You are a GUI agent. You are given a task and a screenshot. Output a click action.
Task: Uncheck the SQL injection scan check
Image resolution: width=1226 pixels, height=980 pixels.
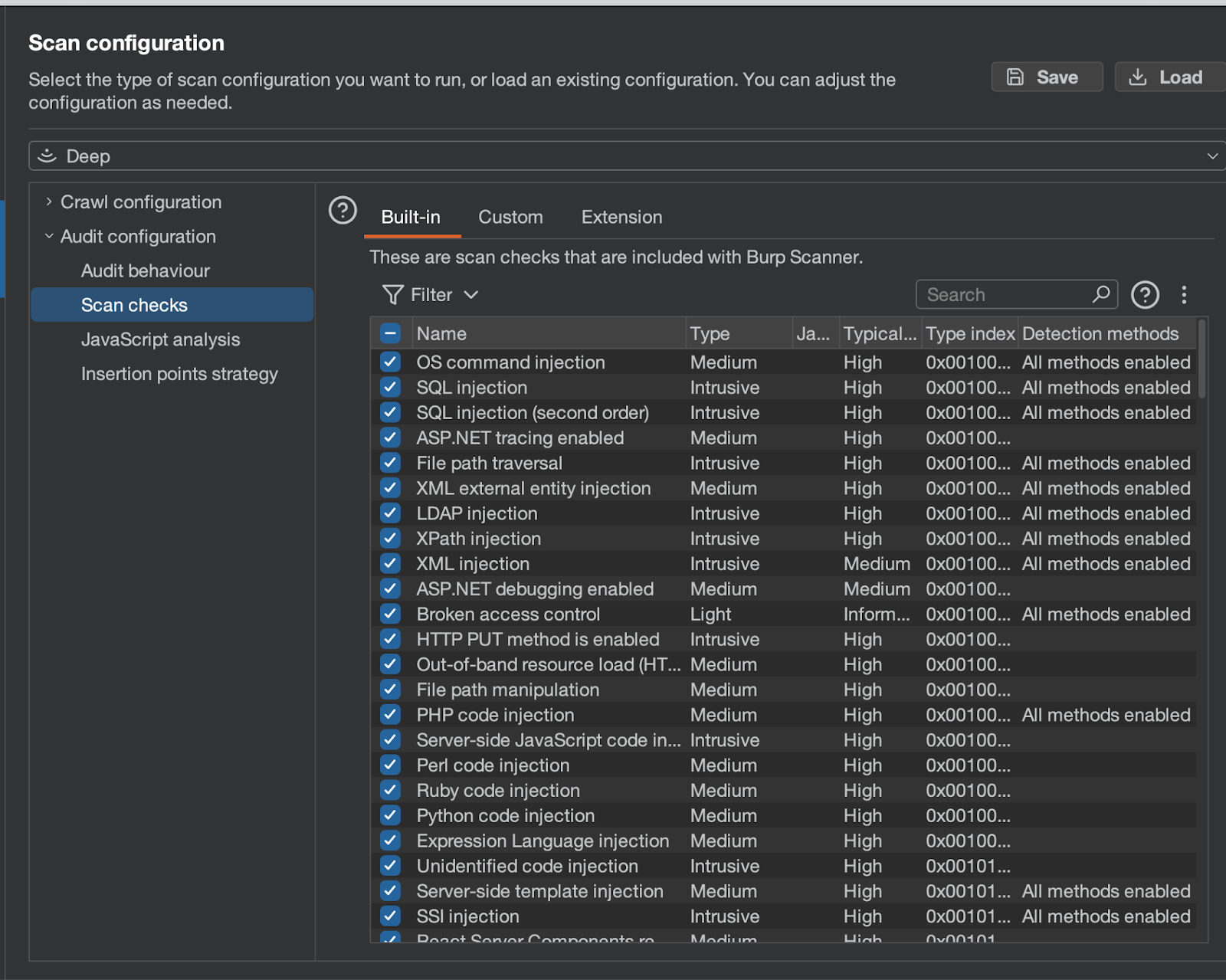tap(390, 388)
